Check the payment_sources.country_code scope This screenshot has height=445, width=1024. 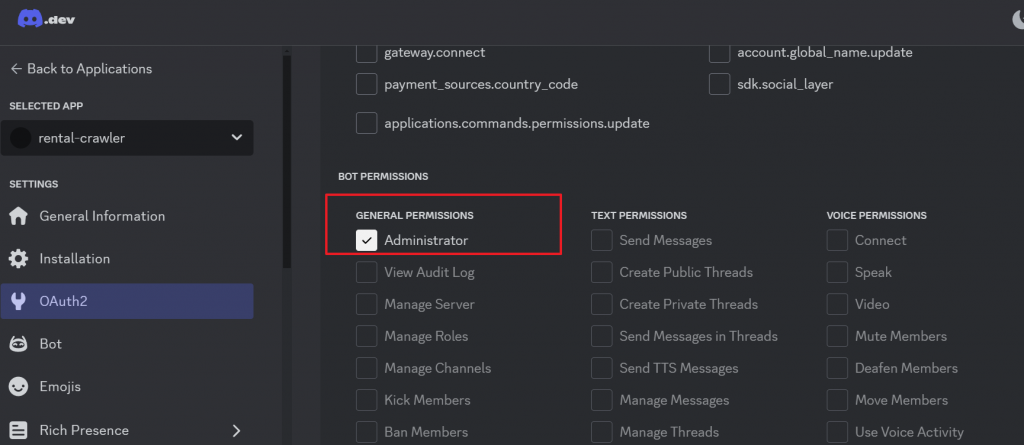pyautogui.click(x=366, y=84)
